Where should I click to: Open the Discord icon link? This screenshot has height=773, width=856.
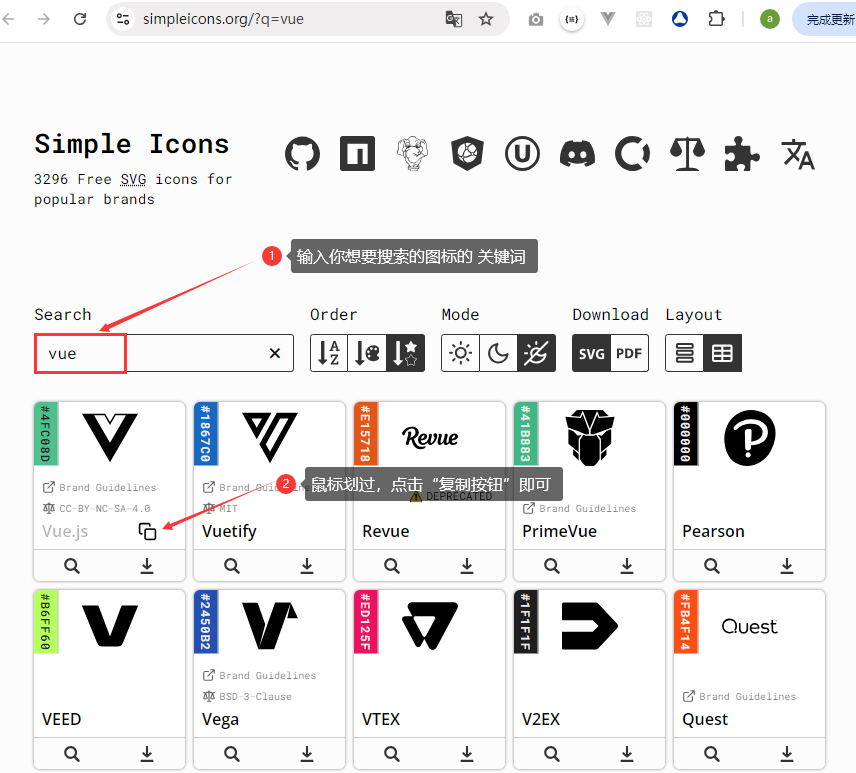click(x=578, y=153)
